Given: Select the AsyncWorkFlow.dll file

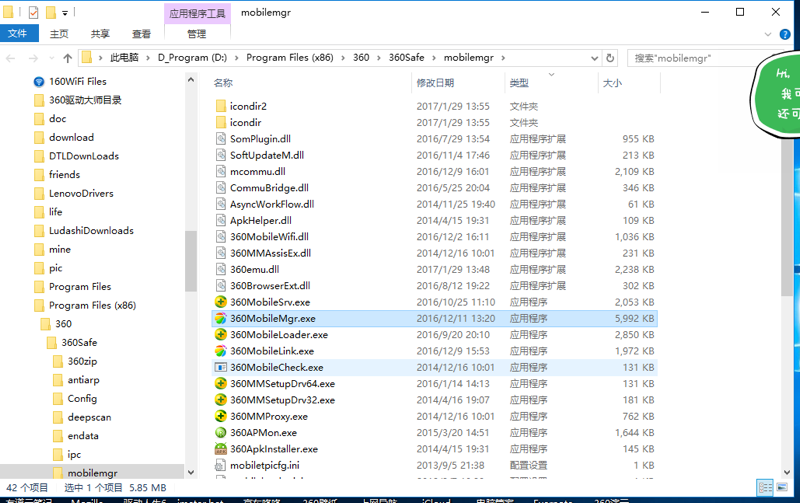Looking at the screenshot, I should [272, 204].
